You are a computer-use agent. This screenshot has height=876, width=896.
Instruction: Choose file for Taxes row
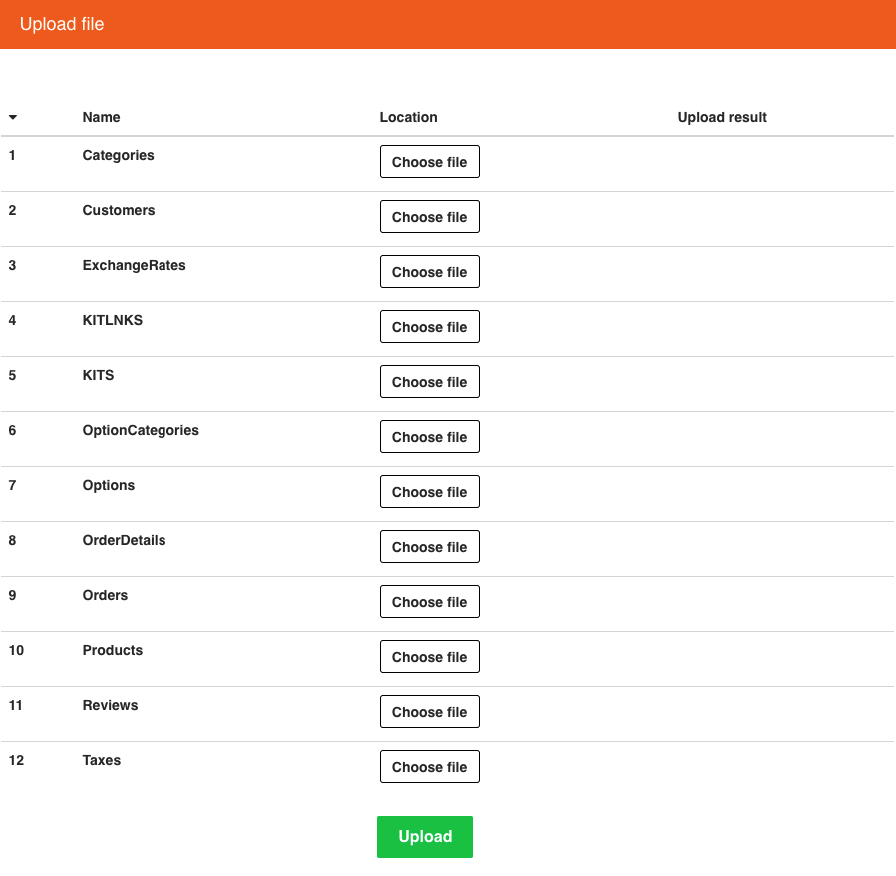[430, 767]
